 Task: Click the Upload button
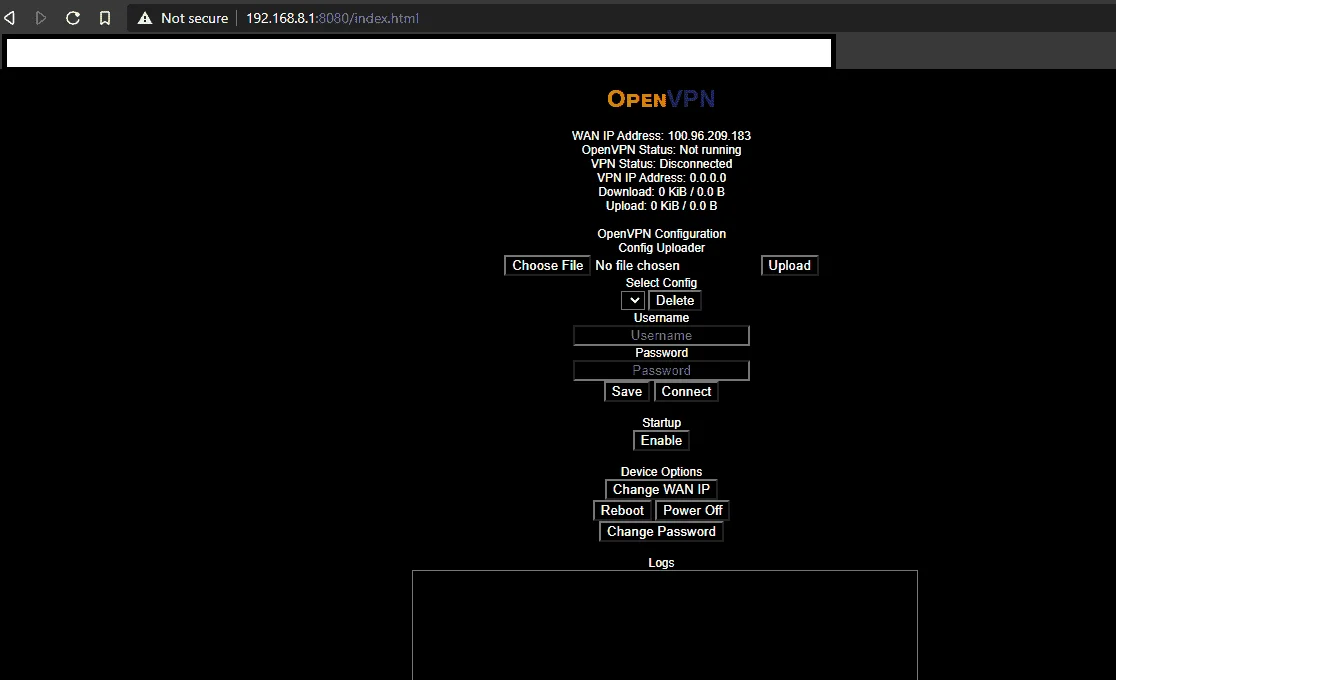click(789, 265)
